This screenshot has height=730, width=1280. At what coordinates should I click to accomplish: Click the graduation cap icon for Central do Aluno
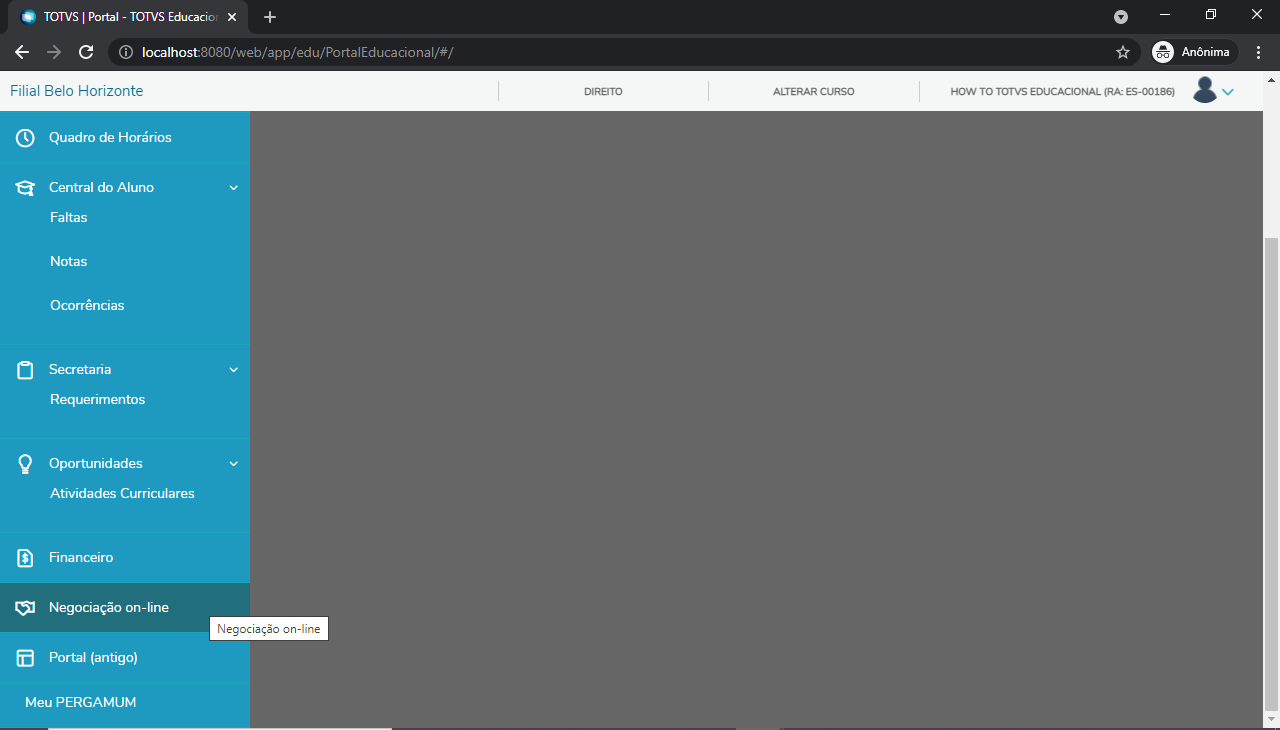click(x=25, y=188)
